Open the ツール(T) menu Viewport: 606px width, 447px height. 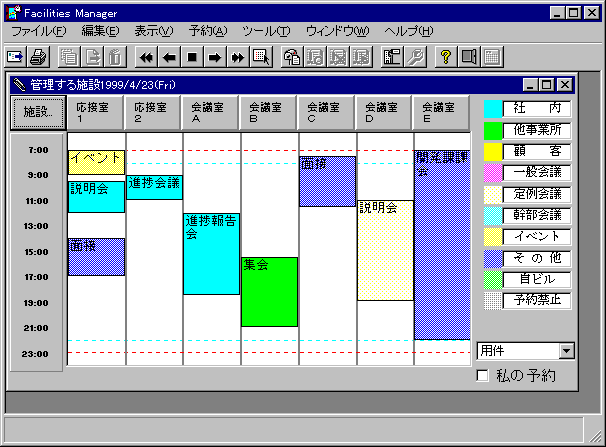(x=266, y=31)
